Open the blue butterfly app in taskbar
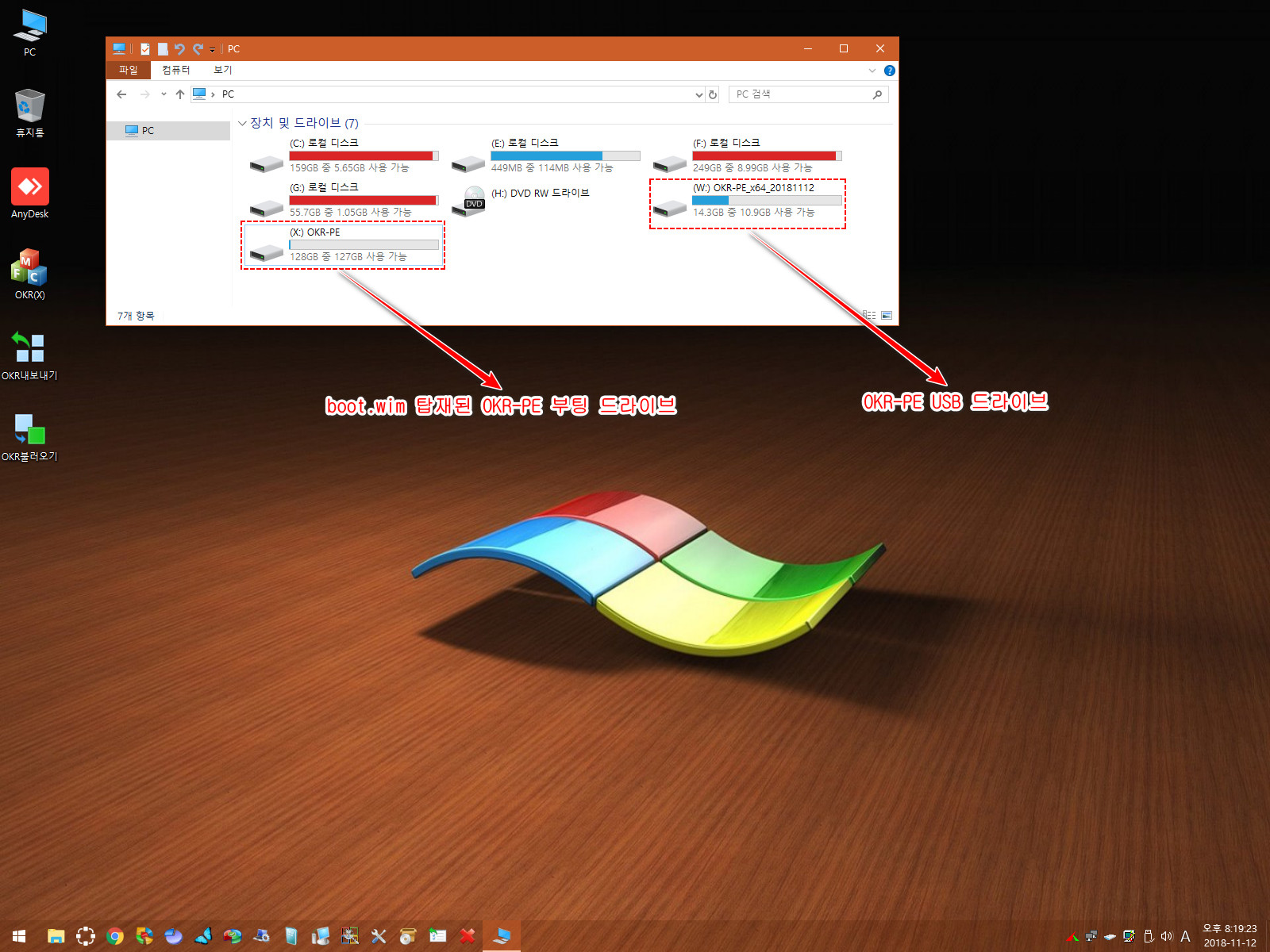The image size is (1270, 952). tap(203, 936)
